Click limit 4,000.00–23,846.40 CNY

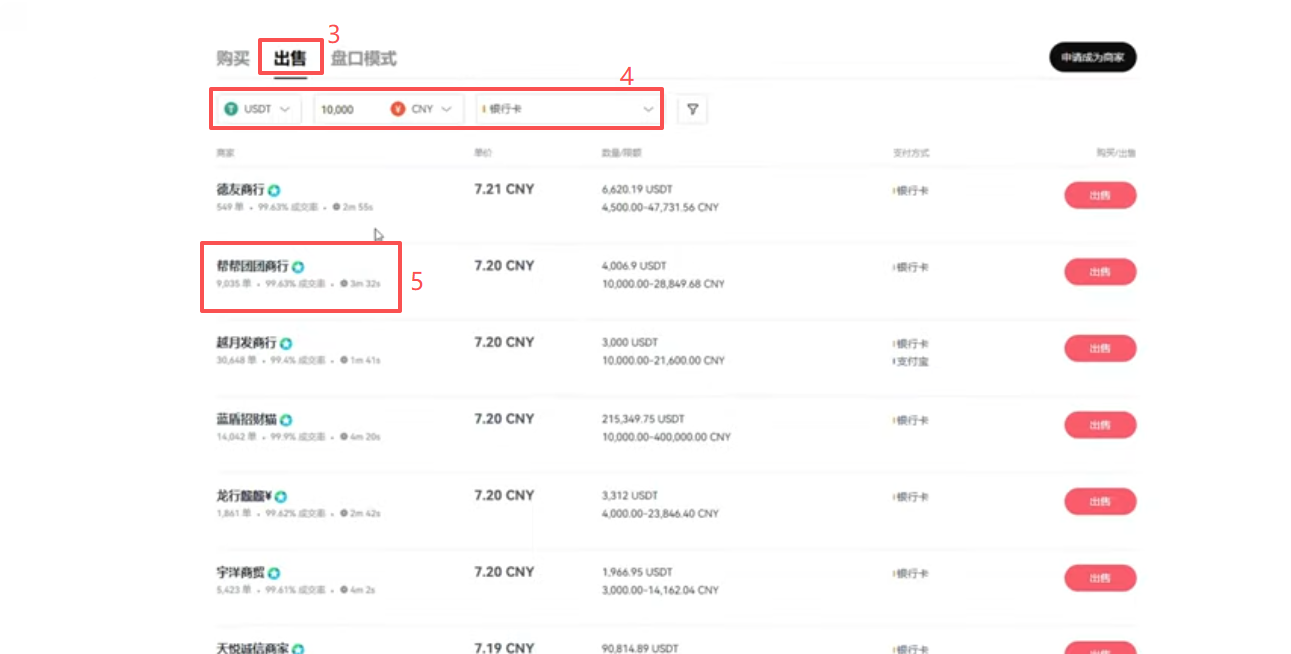(x=660, y=514)
